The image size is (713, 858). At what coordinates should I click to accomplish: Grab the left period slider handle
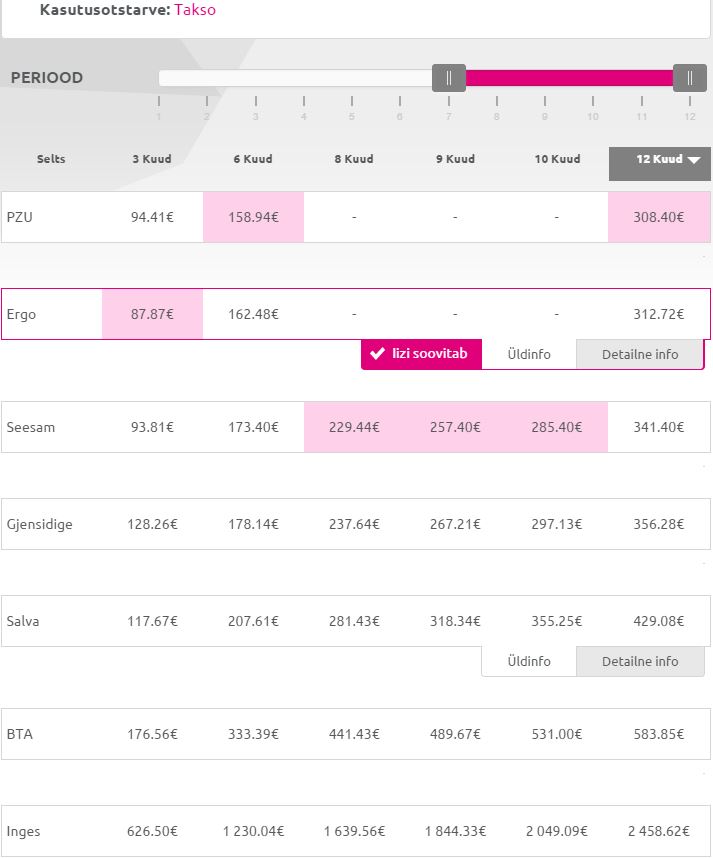pos(449,78)
